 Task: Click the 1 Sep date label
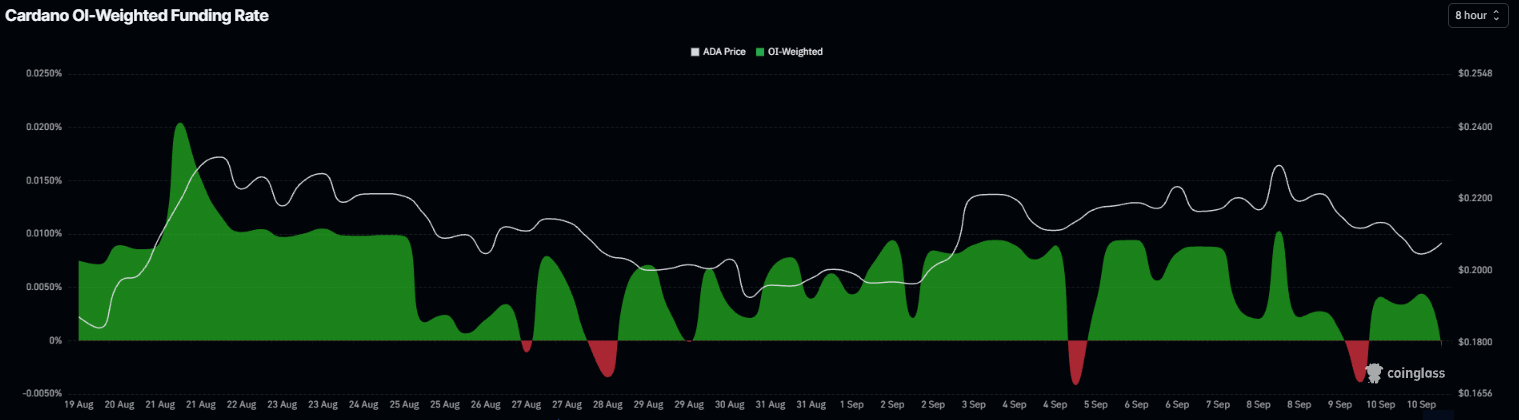pyautogui.click(x=852, y=405)
